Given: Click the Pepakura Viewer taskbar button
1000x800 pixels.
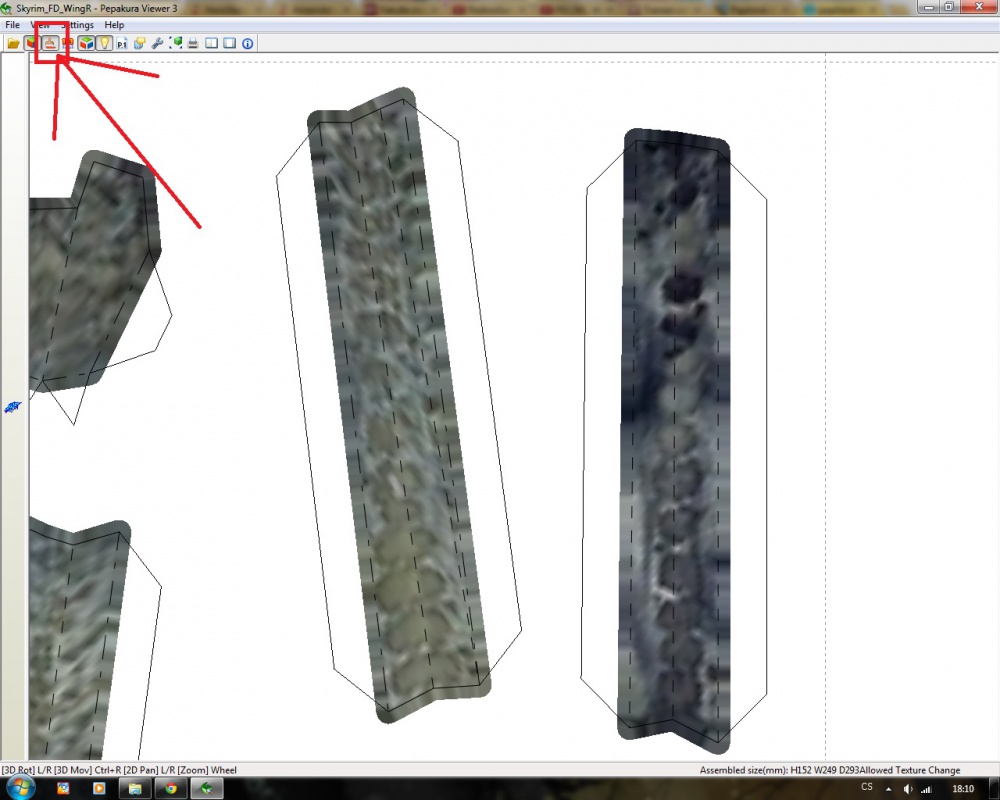Looking at the screenshot, I should point(207,789).
